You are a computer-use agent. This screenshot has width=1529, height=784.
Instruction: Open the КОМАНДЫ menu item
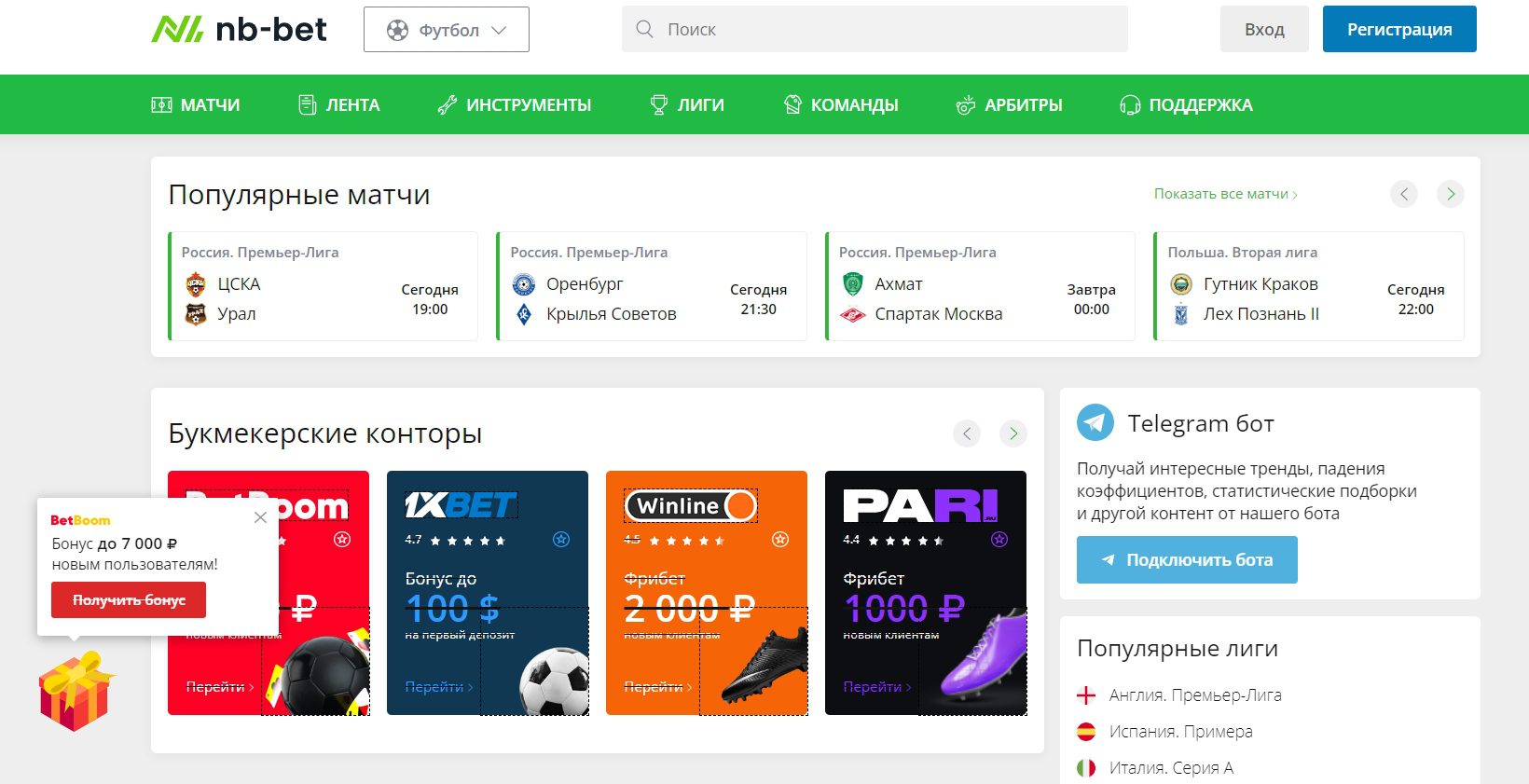coord(841,104)
